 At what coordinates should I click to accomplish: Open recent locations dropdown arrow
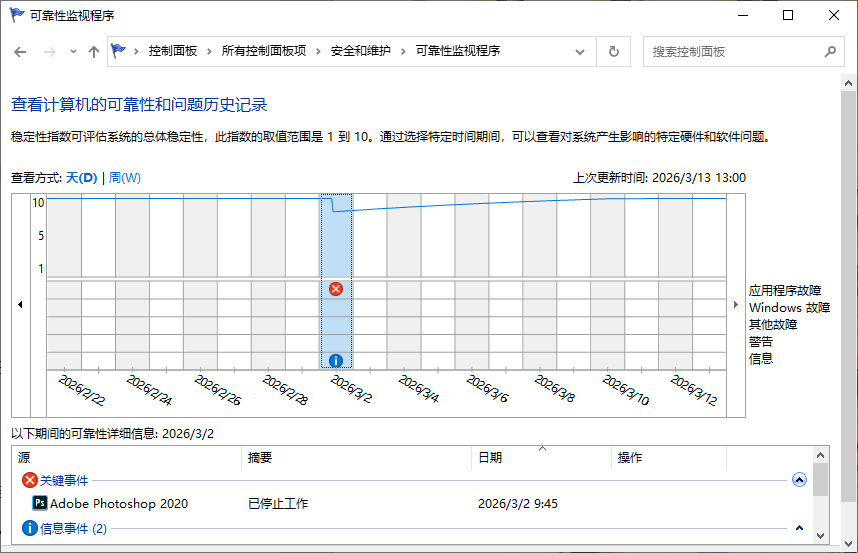(73, 52)
